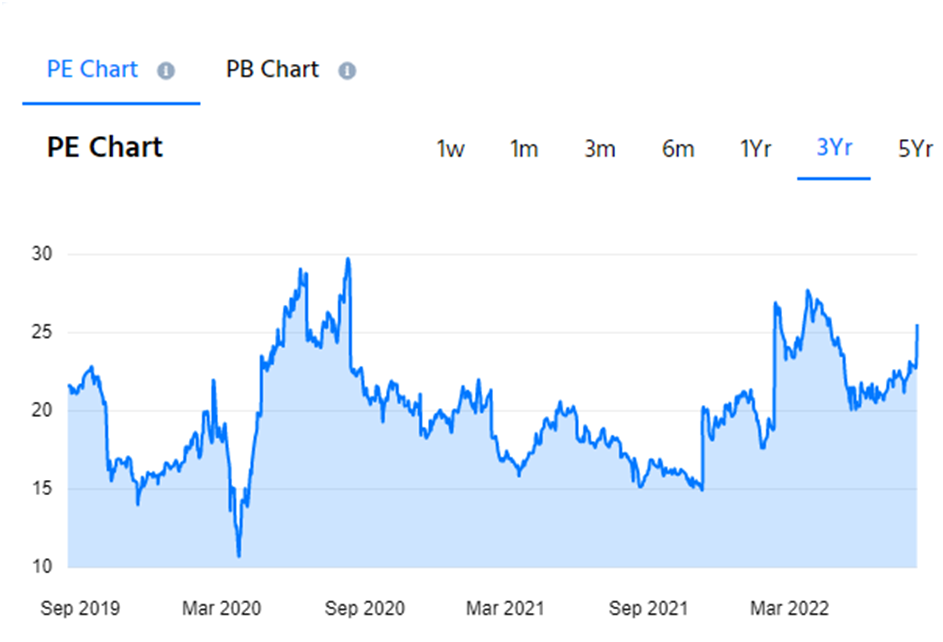Click the chart peak near Sep 2020
The height and width of the screenshot is (642, 943).
[347, 260]
